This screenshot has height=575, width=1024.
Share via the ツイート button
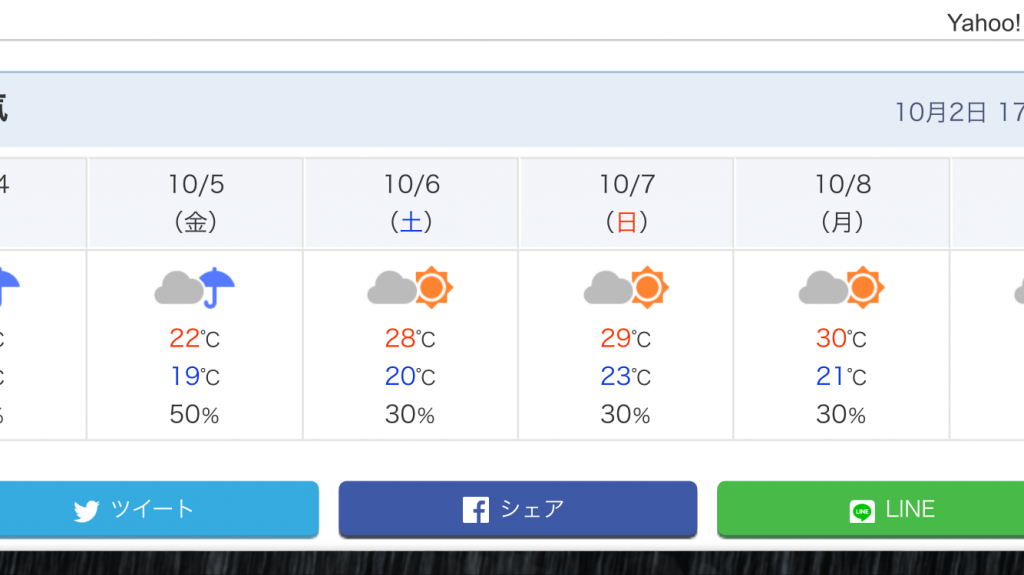pos(159,510)
